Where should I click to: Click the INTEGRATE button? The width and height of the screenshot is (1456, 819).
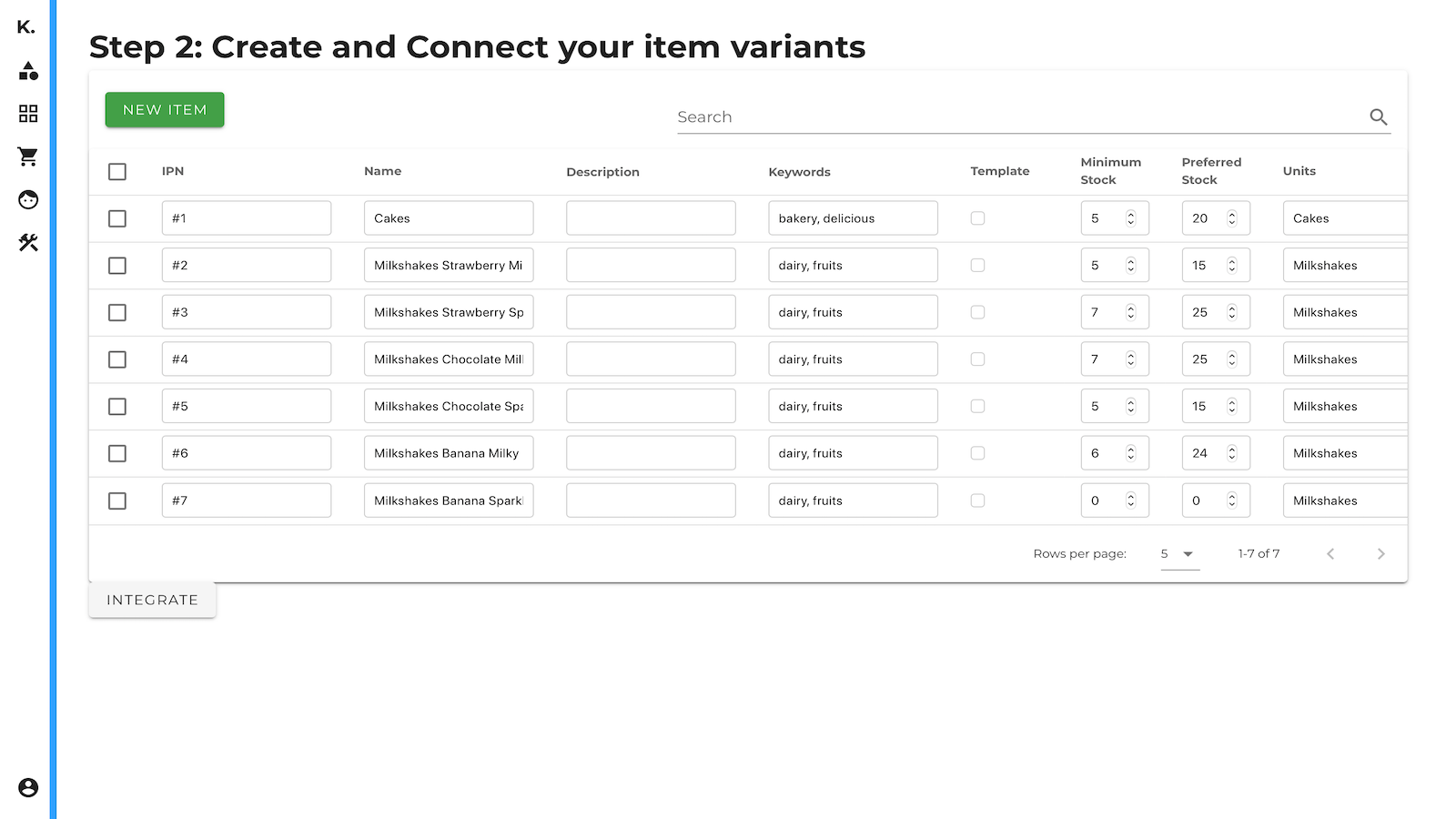pos(152,600)
